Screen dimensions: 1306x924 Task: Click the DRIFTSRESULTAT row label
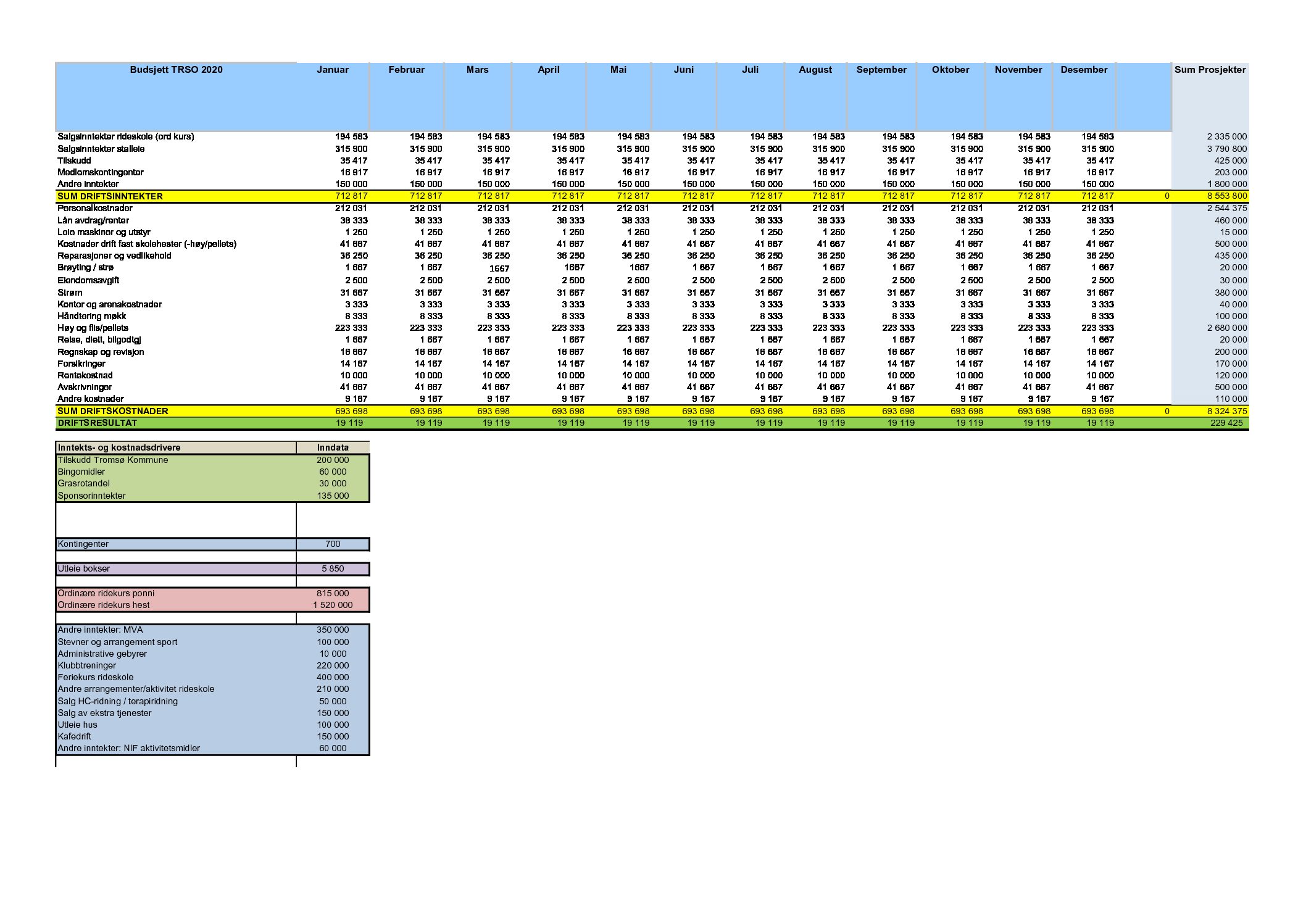tap(97, 423)
